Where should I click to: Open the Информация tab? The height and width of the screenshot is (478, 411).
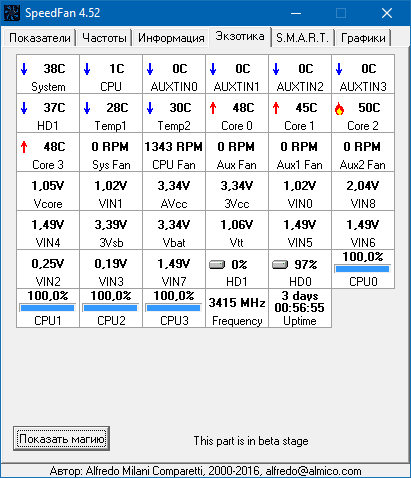point(171,38)
